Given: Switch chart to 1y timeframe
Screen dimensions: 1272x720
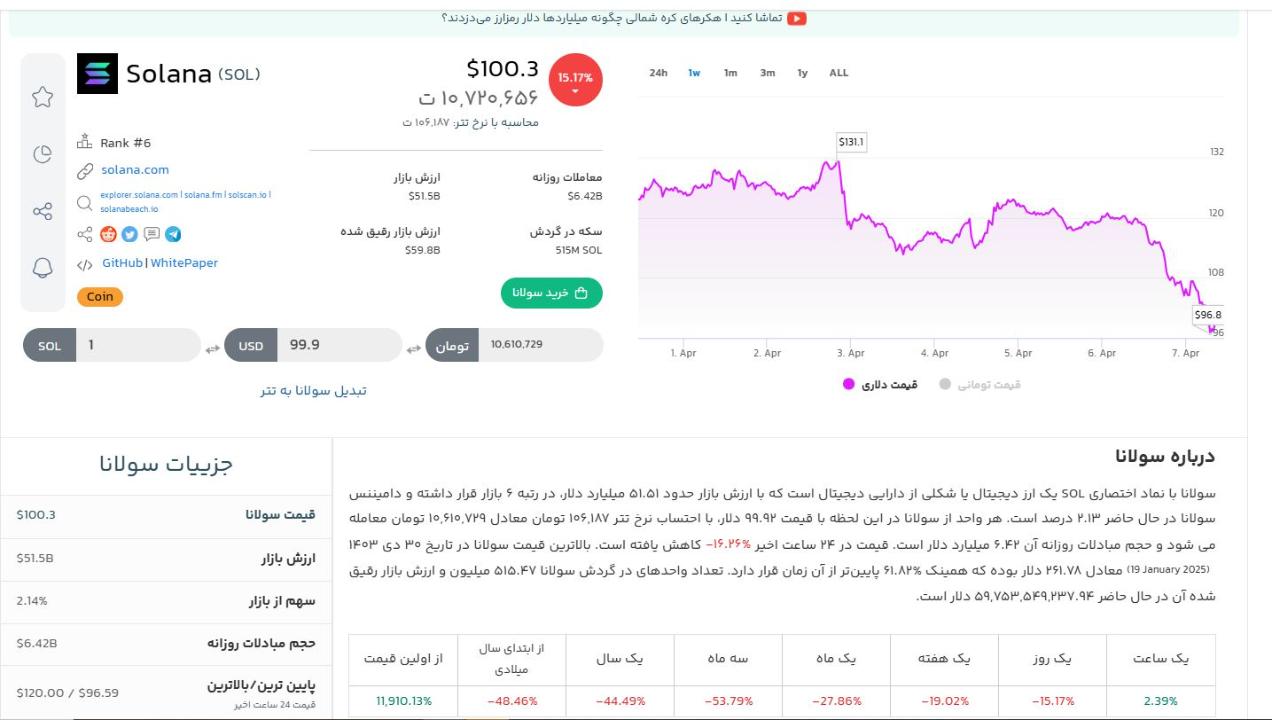Looking at the screenshot, I should coord(802,73).
